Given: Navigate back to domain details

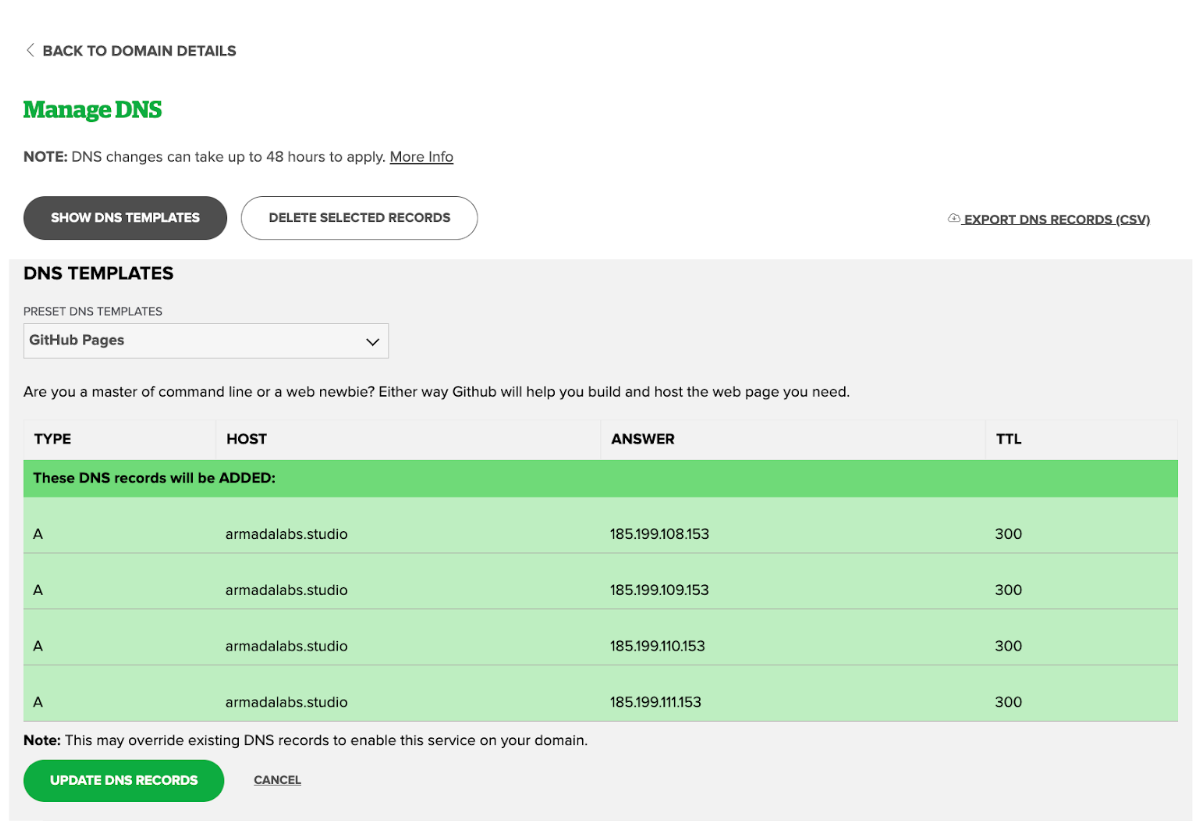Looking at the screenshot, I should 130,50.
